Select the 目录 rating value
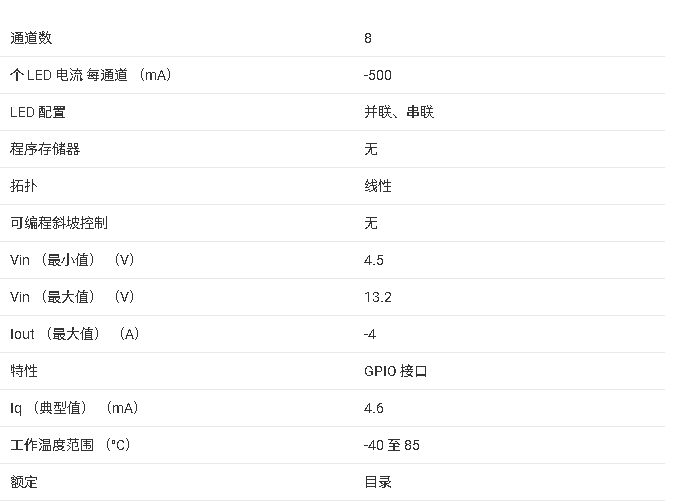Screen dimensions: 680x502 [378, 482]
